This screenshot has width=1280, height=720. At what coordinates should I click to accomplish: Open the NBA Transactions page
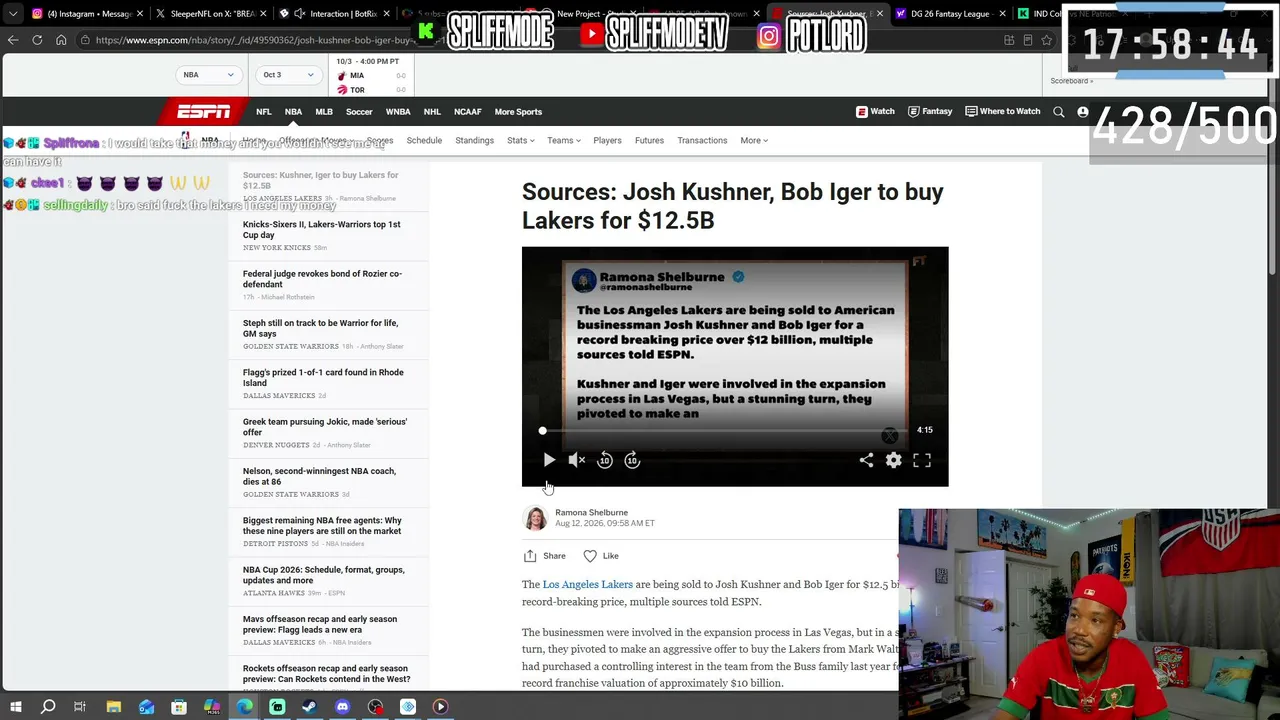click(x=702, y=141)
